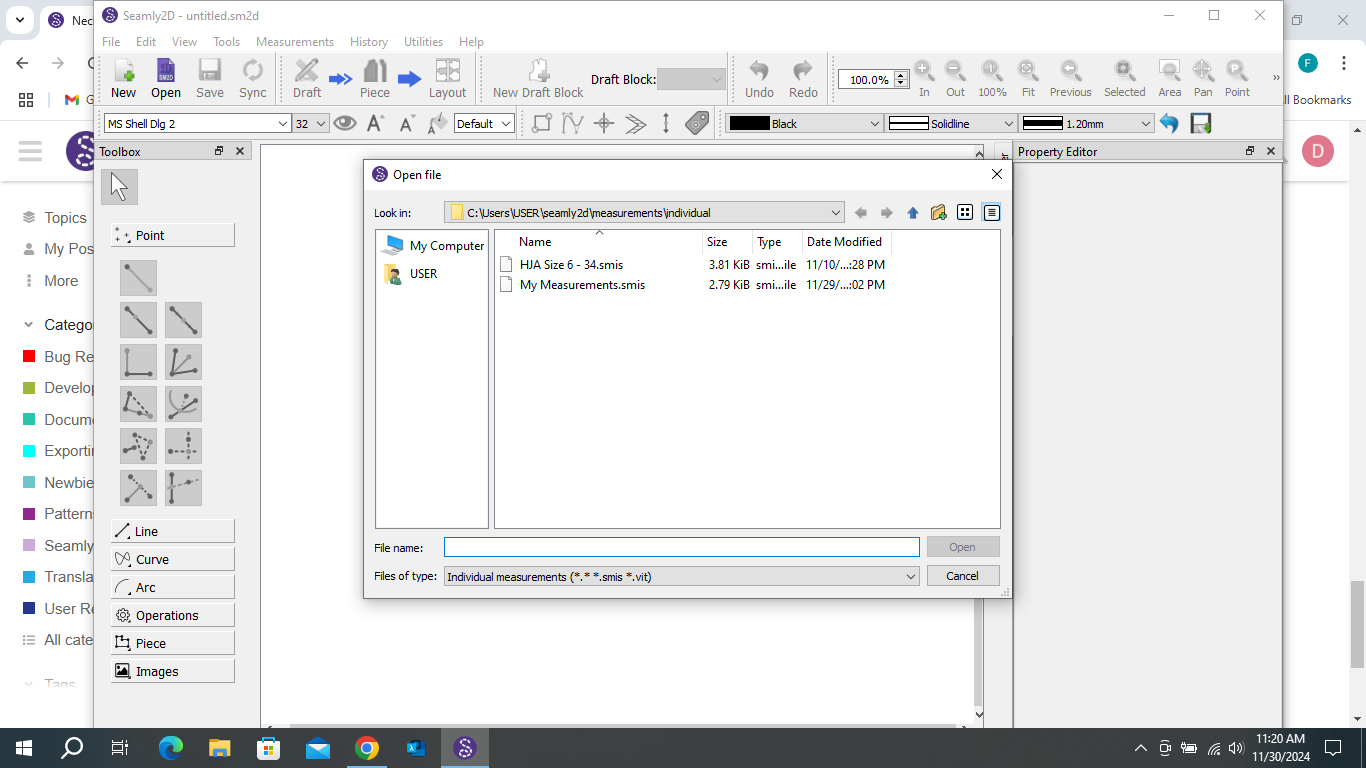1366x768 pixels.
Task: Open the Utilities menu
Action: pos(423,42)
